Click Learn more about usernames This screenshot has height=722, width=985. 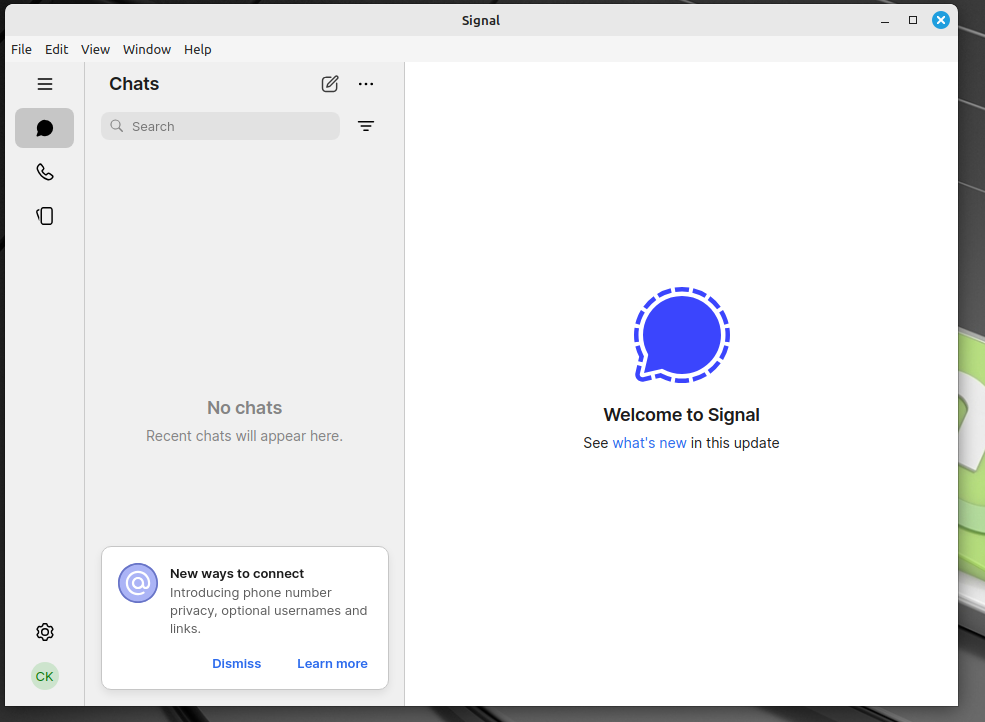coord(332,664)
